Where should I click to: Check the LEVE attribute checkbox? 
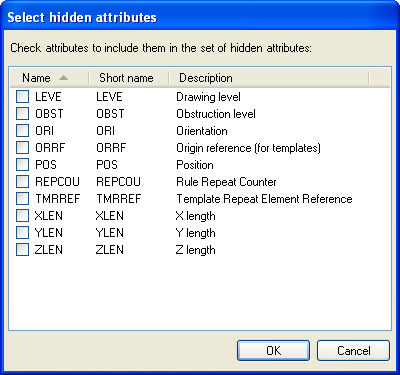[22, 97]
